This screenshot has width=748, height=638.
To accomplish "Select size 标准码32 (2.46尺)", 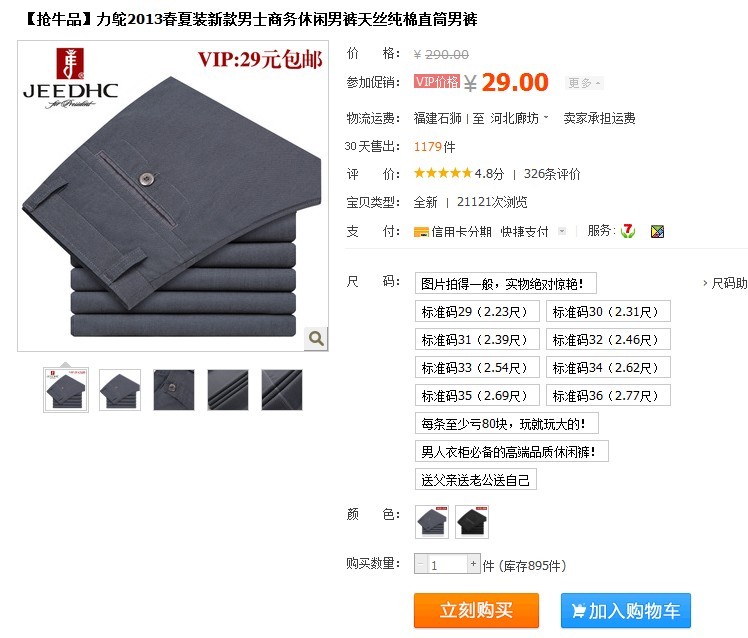I will 608,340.
